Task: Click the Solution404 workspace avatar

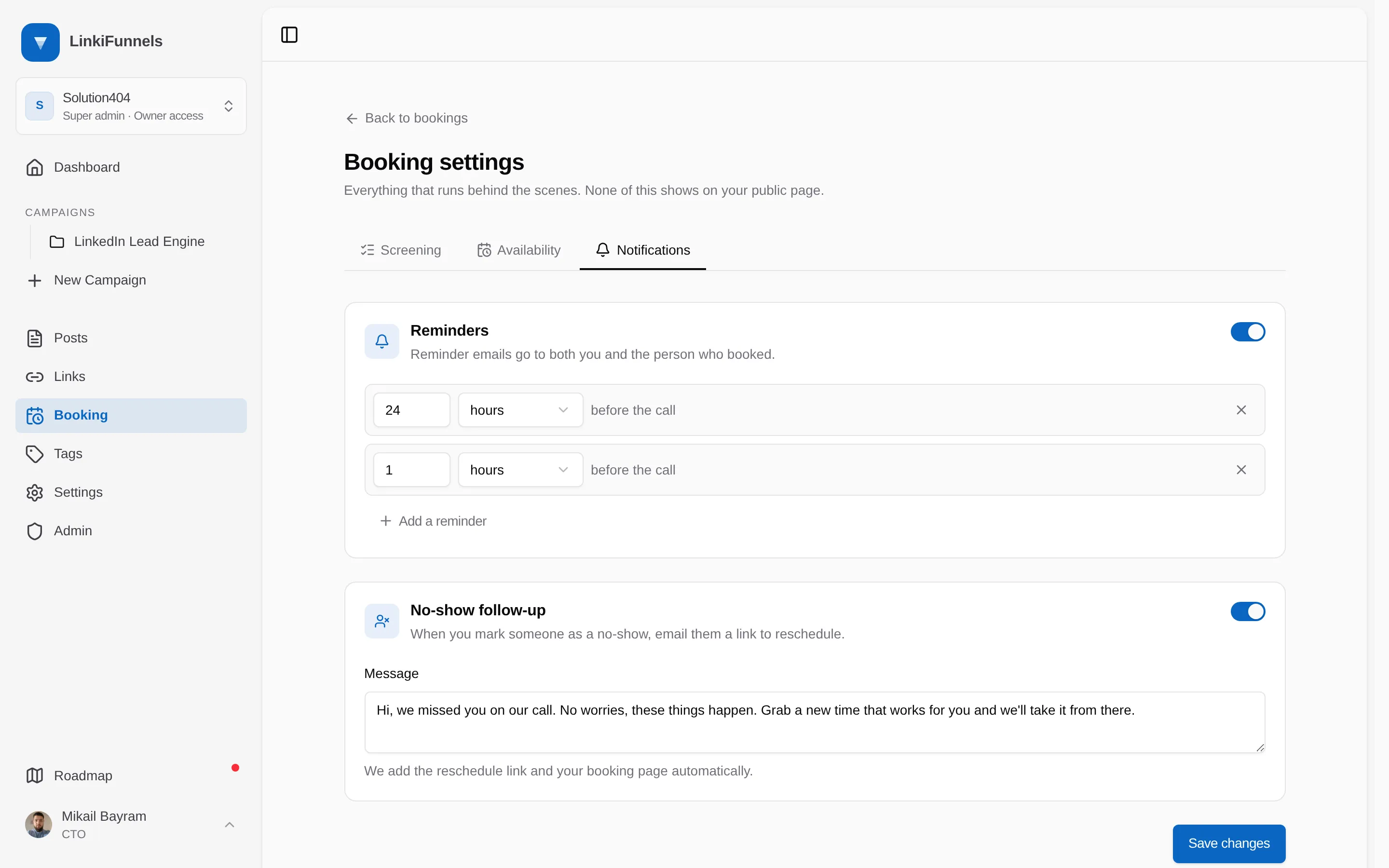Action: (x=40, y=106)
